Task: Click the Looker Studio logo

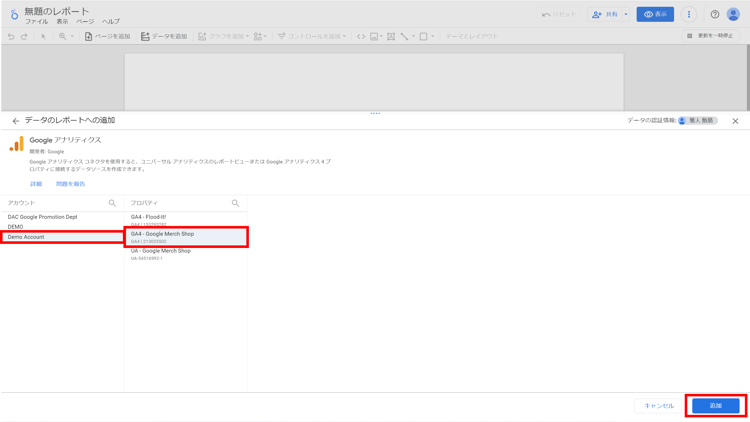Action: (x=14, y=15)
